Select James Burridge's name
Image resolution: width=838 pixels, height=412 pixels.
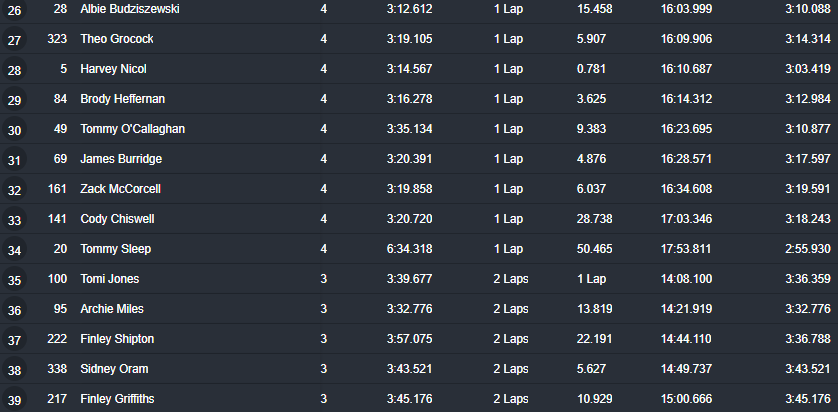click(x=121, y=159)
